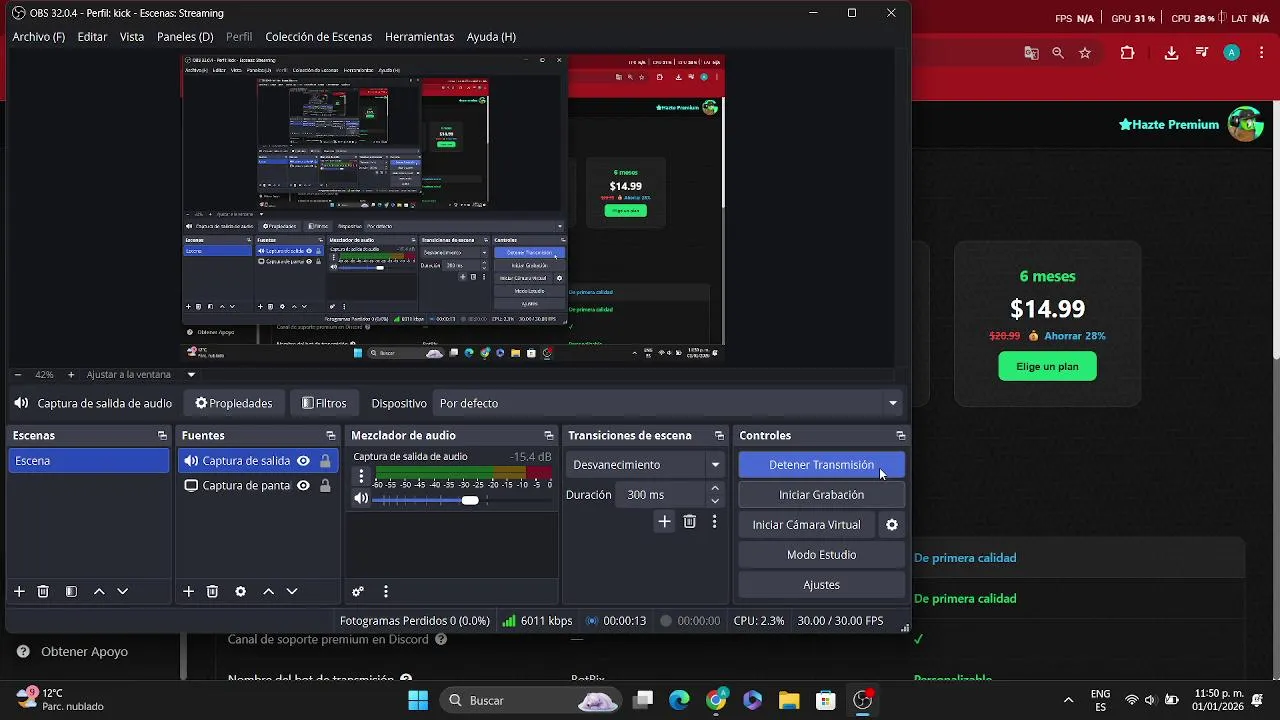Open Propiedades of selected source
Viewport: 1280px width, 720px height.
[x=234, y=404]
